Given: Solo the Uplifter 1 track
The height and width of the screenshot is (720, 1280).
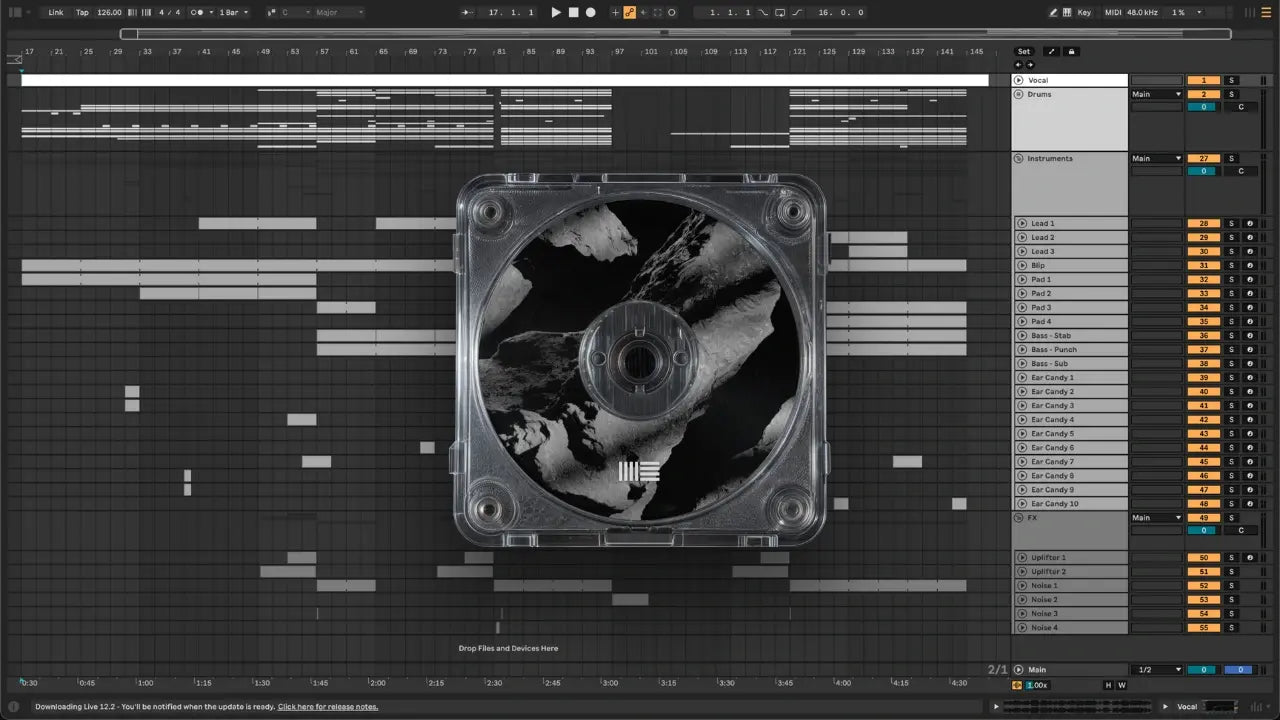Looking at the screenshot, I should click(x=1232, y=558).
